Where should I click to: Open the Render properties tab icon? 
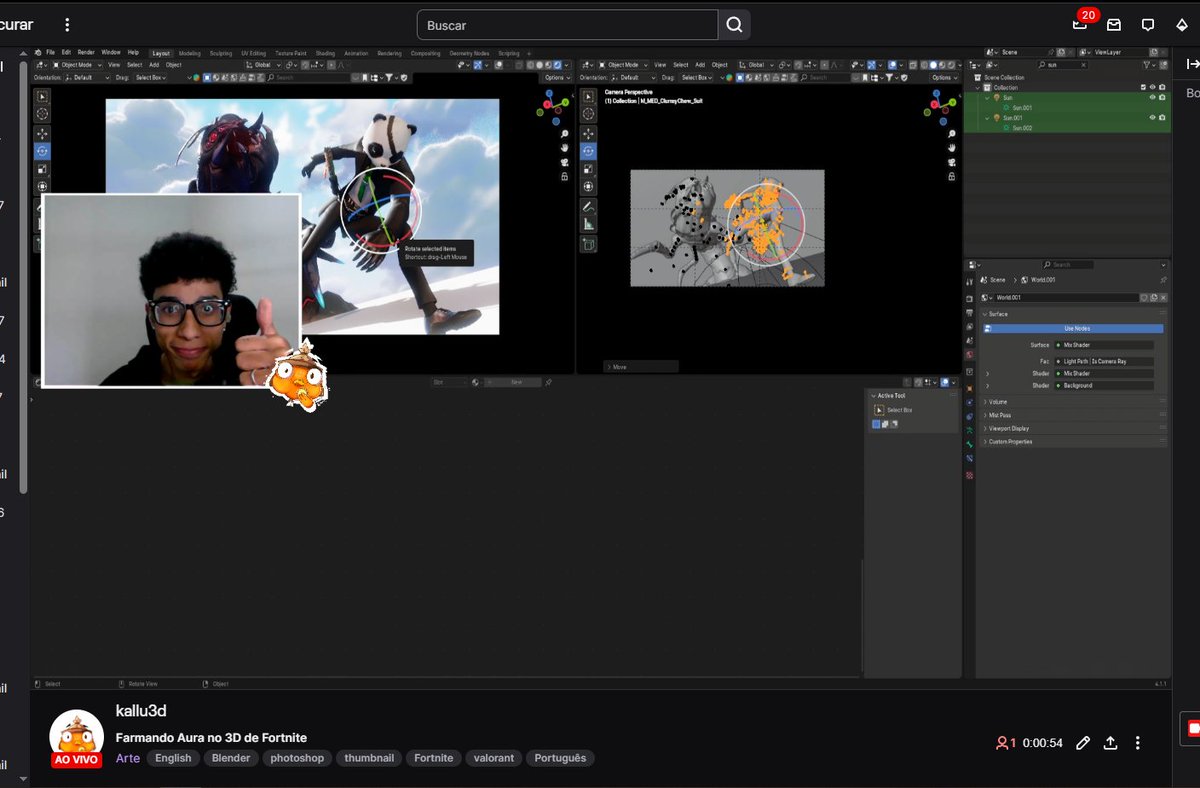tap(969, 299)
